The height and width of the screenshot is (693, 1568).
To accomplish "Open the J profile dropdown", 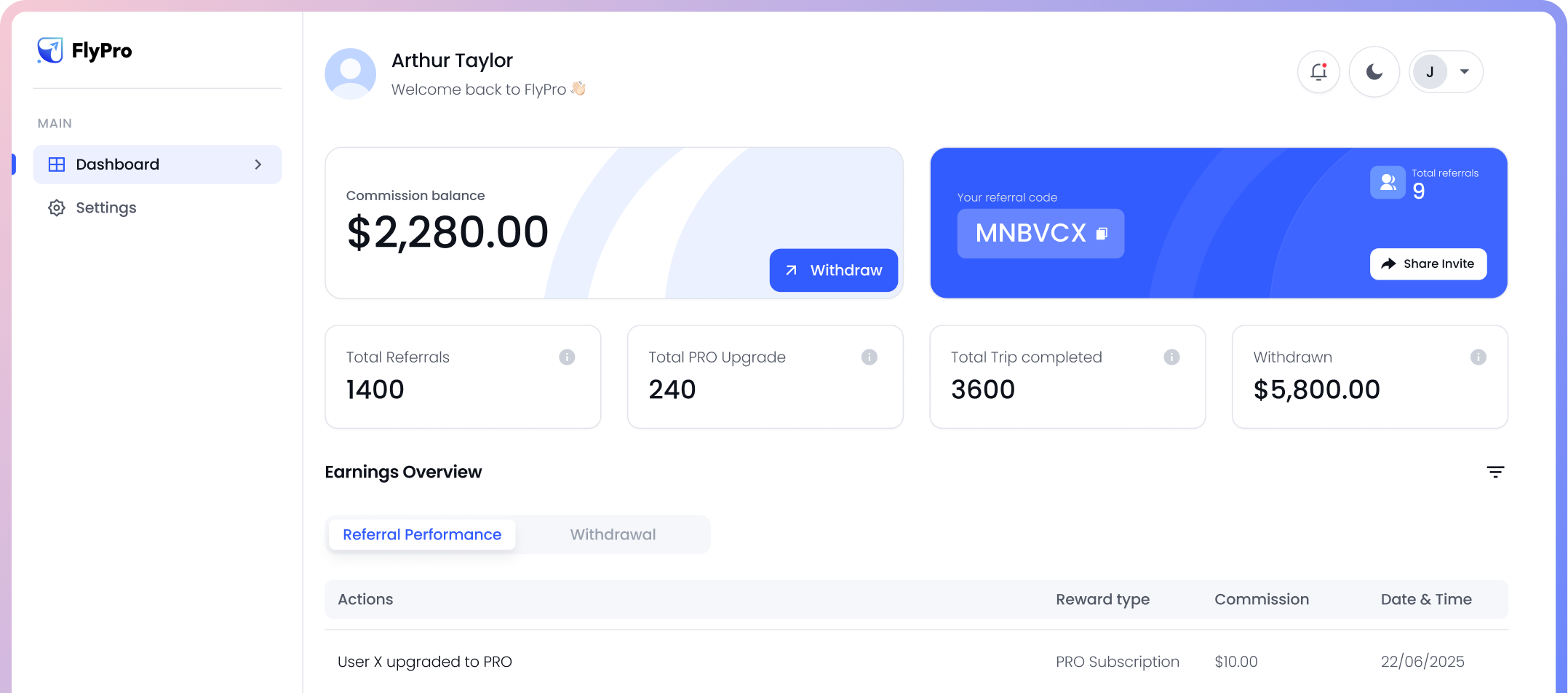I will (x=1446, y=71).
